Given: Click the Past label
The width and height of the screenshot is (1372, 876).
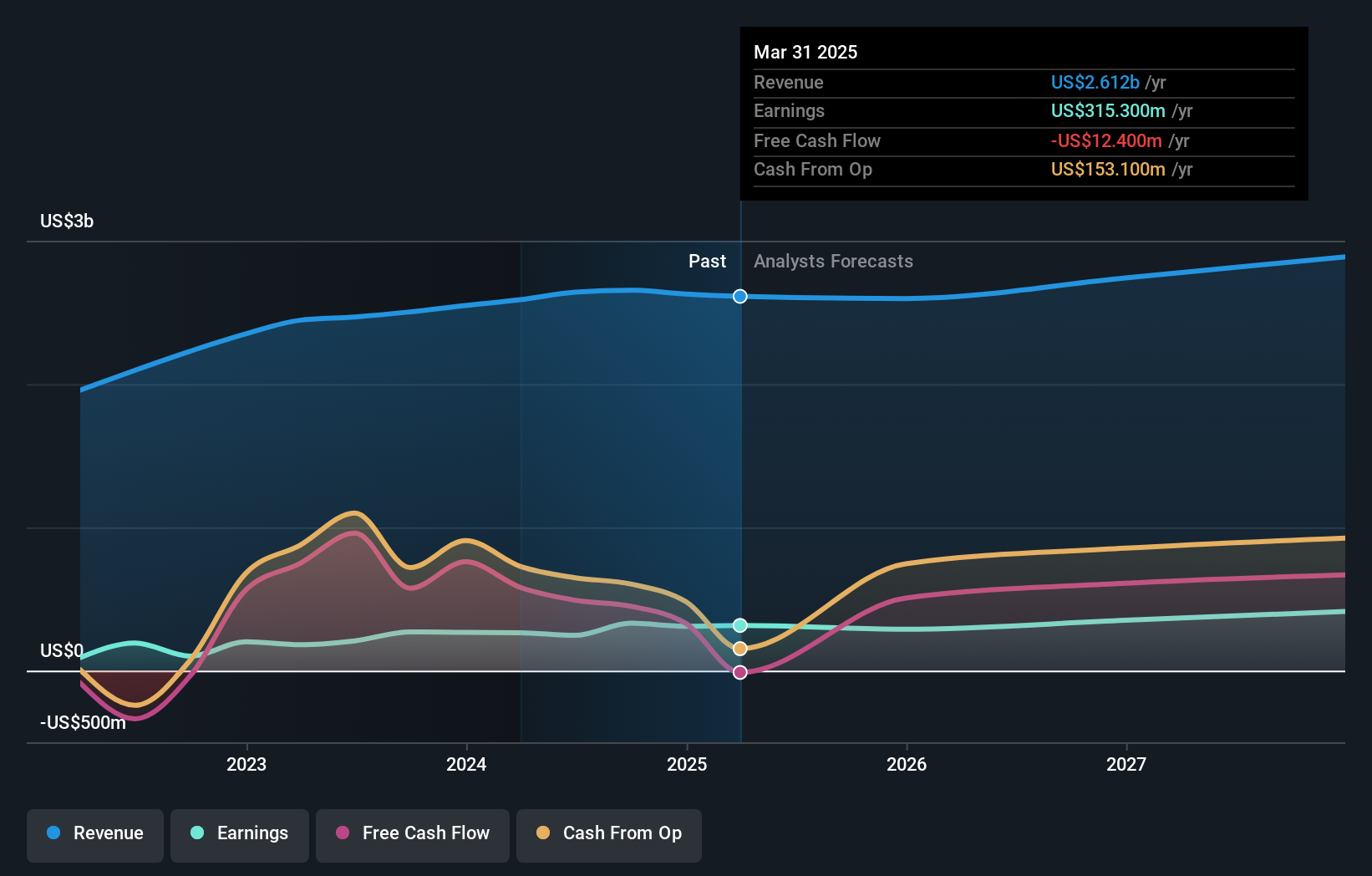Looking at the screenshot, I should (707, 261).
